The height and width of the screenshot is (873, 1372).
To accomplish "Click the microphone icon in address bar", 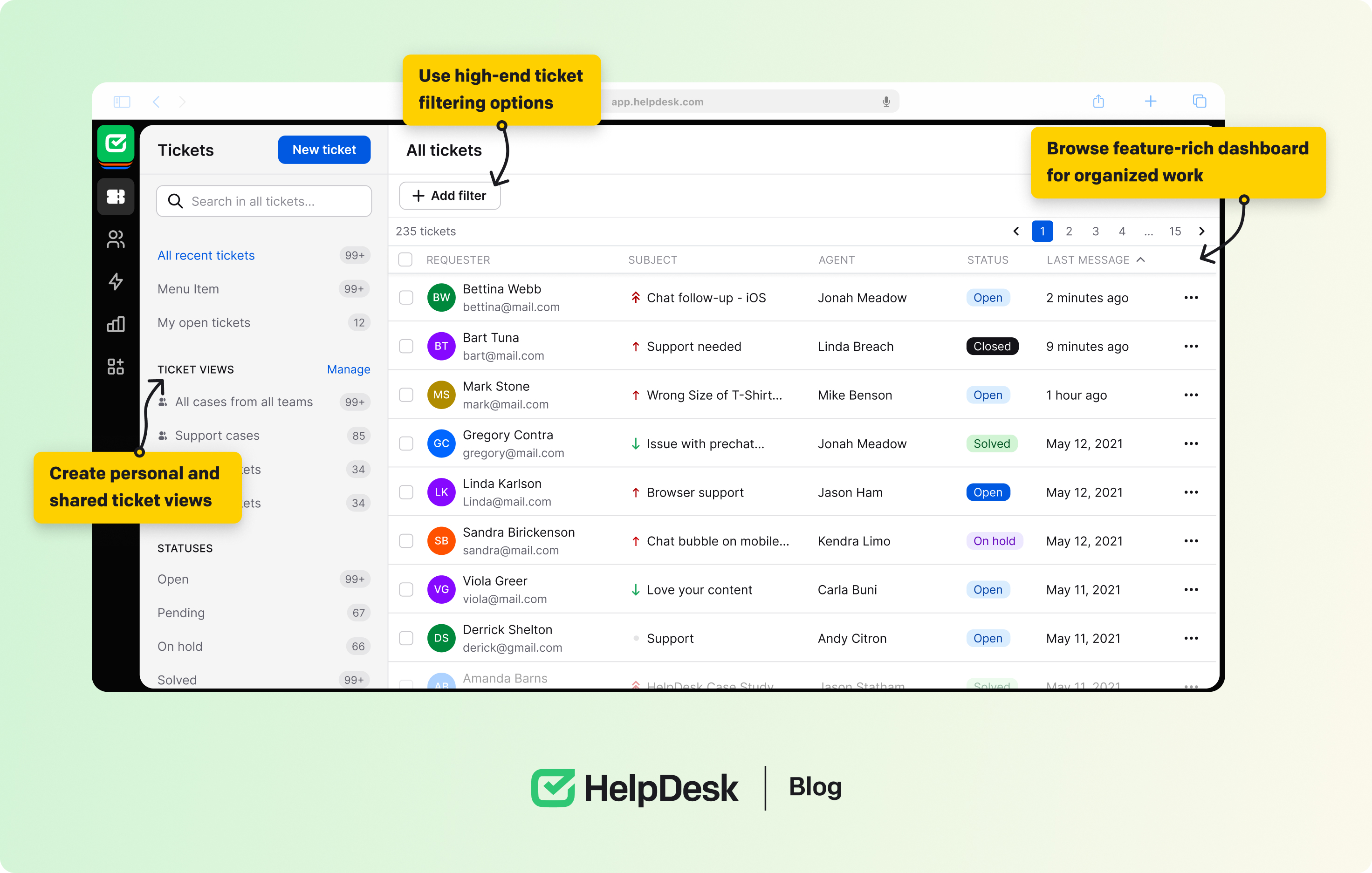I will coord(886,102).
